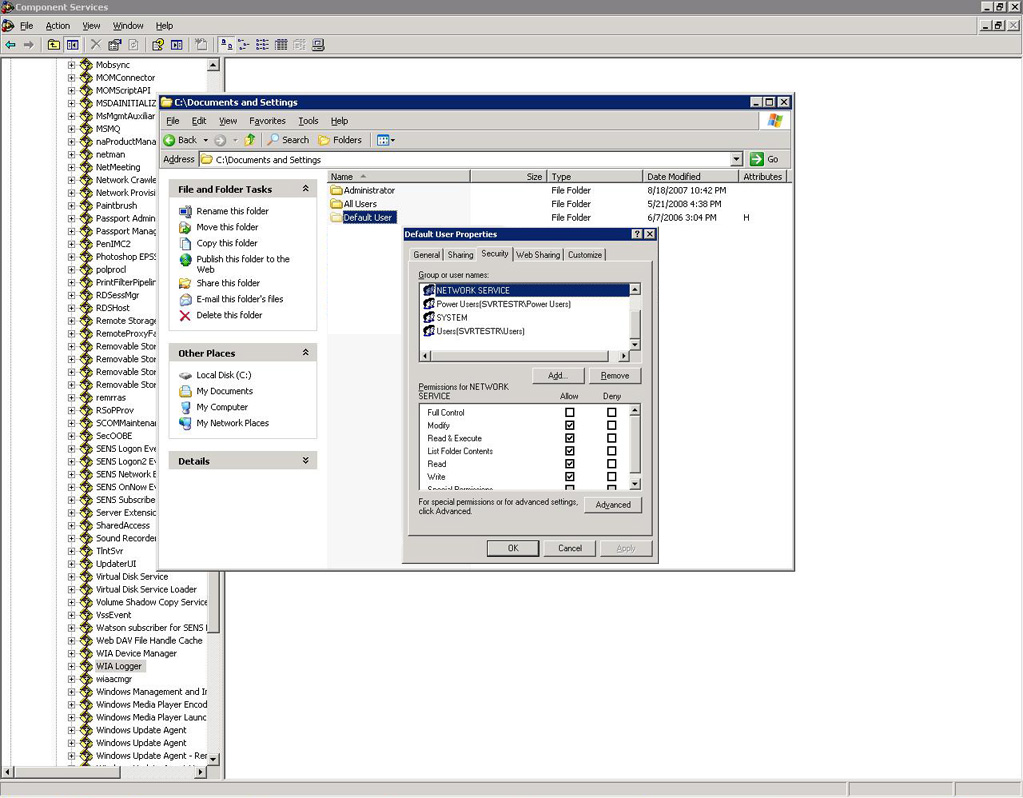Image resolution: width=1023 pixels, height=798 pixels.
Task: Uncheck Allow for Modify
Action: (x=570, y=425)
